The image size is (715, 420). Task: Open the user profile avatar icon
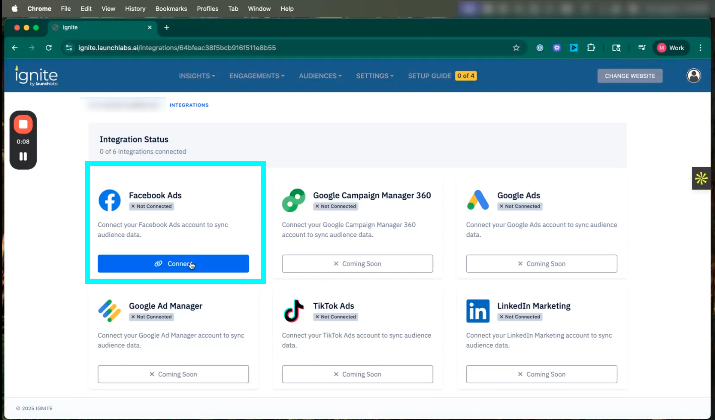(x=694, y=76)
